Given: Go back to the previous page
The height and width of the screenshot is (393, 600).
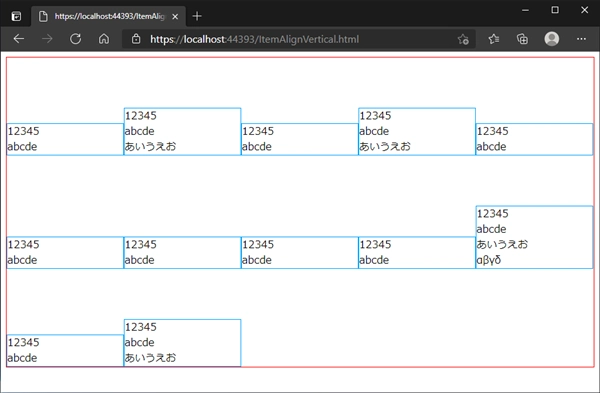Looking at the screenshot, I should pyautogui.click(x=18, y=39).
